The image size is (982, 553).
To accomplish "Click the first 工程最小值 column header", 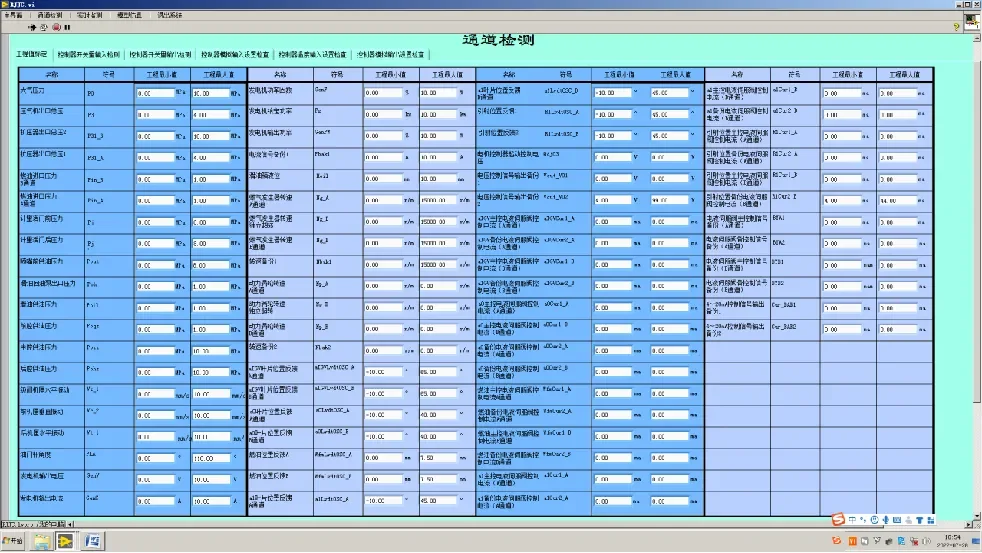I will pyautogui.click(x=162, y=74).
